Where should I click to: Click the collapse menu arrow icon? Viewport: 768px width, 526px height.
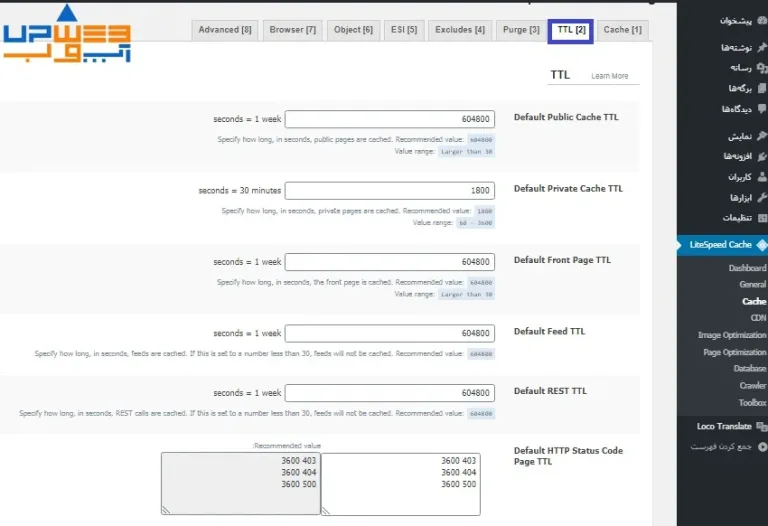(x=763, y=447)
